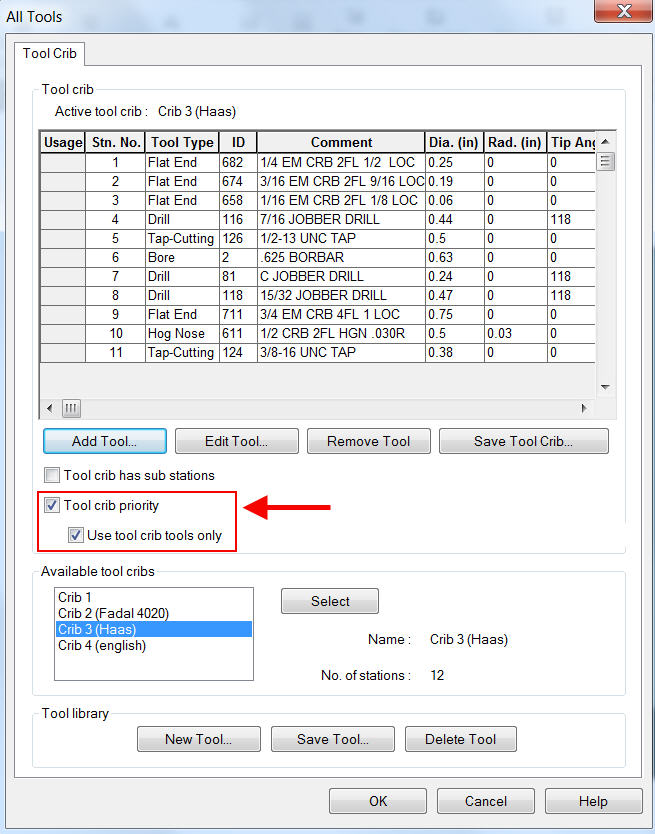
Task: Click the Stn. No. column header
Action: (x=115, y=142)
